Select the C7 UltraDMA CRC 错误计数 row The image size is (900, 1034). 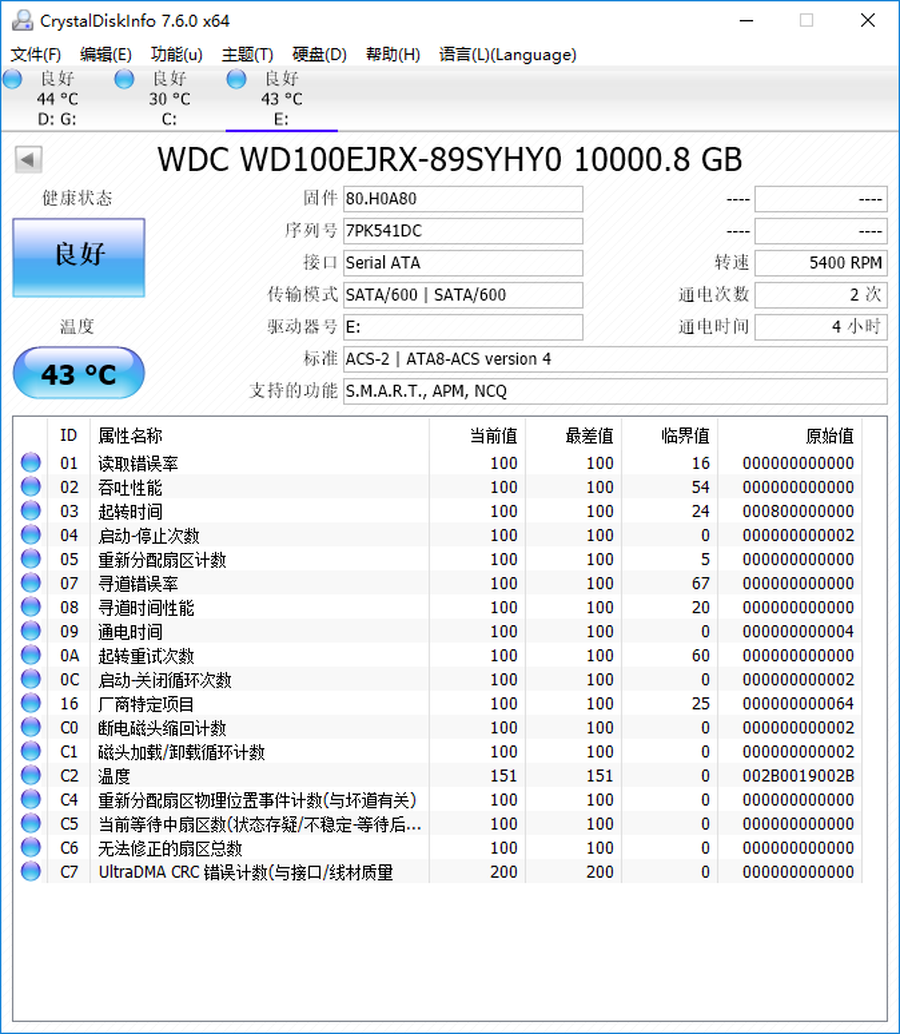(x=245, y=872)
